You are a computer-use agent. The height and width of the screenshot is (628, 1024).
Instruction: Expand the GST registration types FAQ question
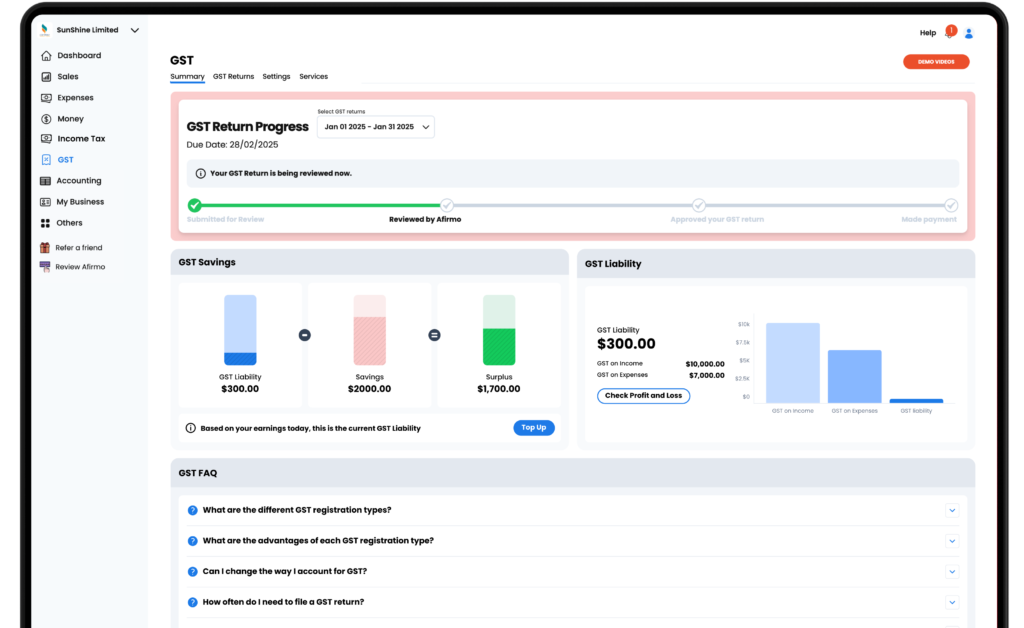pyautogui.click(x=952, y=510)
